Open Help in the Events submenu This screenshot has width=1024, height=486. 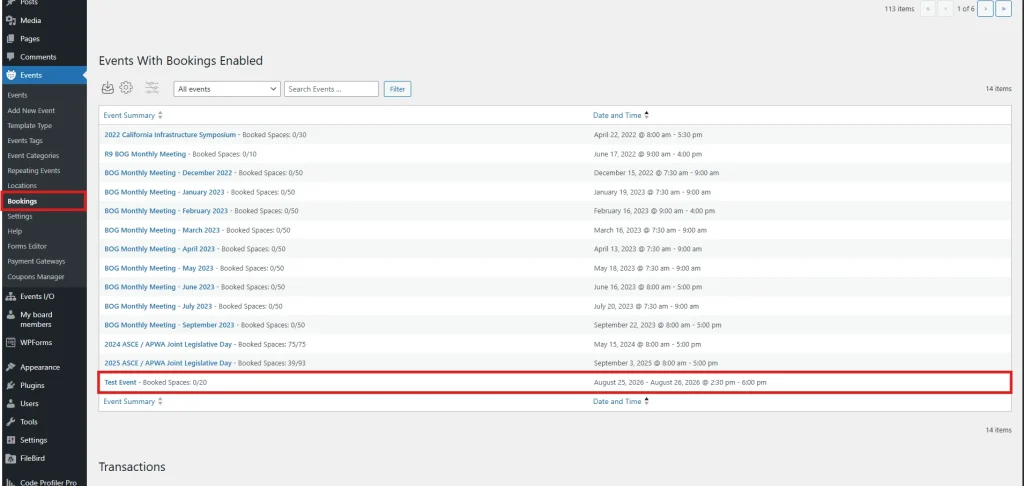(x=14, y=231)
